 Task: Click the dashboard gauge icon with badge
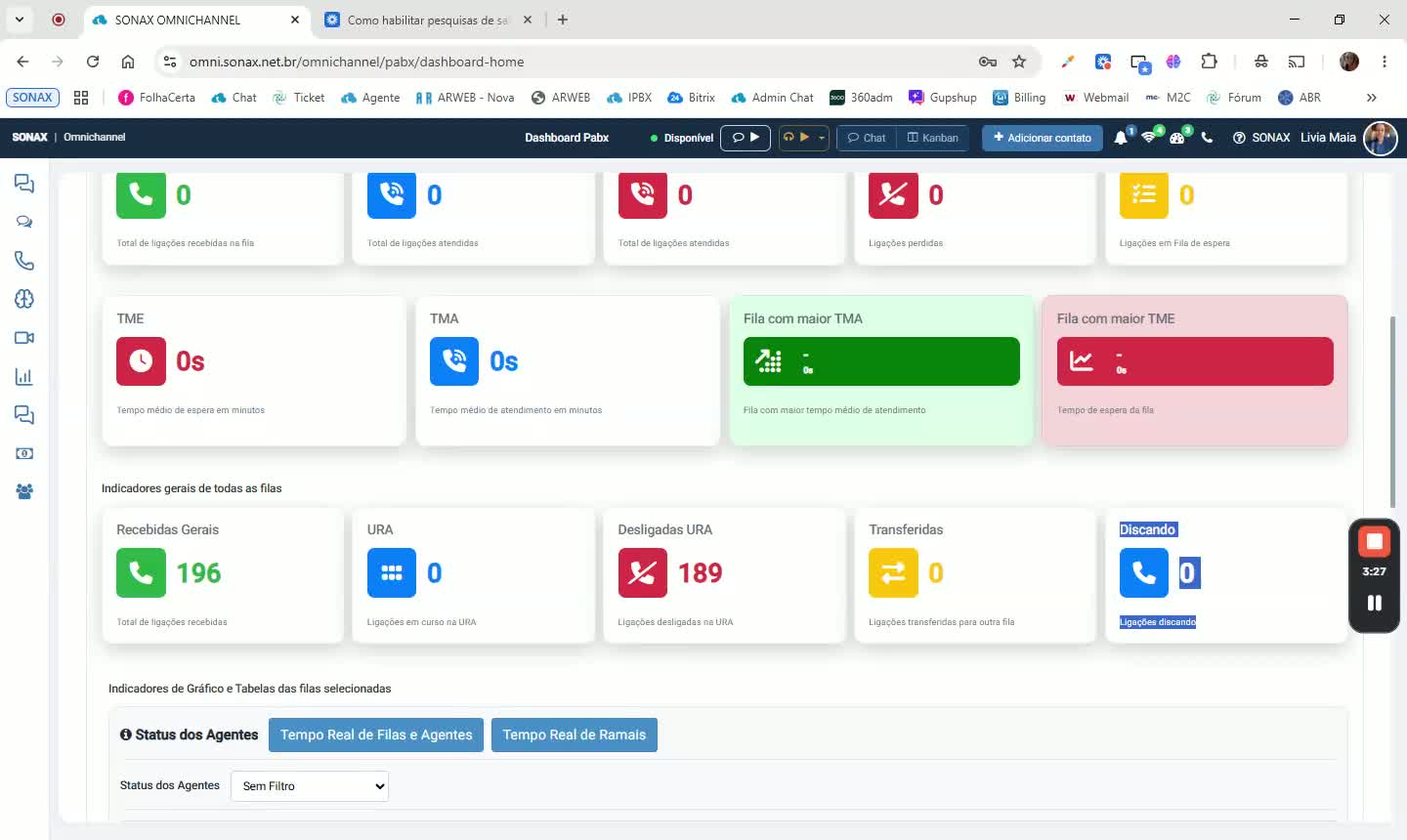1177,138
